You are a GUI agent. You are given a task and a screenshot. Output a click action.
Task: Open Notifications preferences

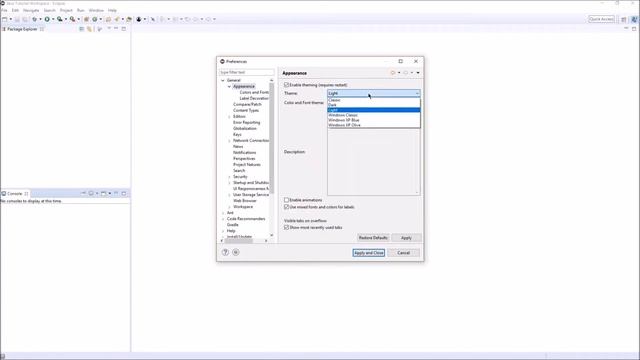(244, 153)
